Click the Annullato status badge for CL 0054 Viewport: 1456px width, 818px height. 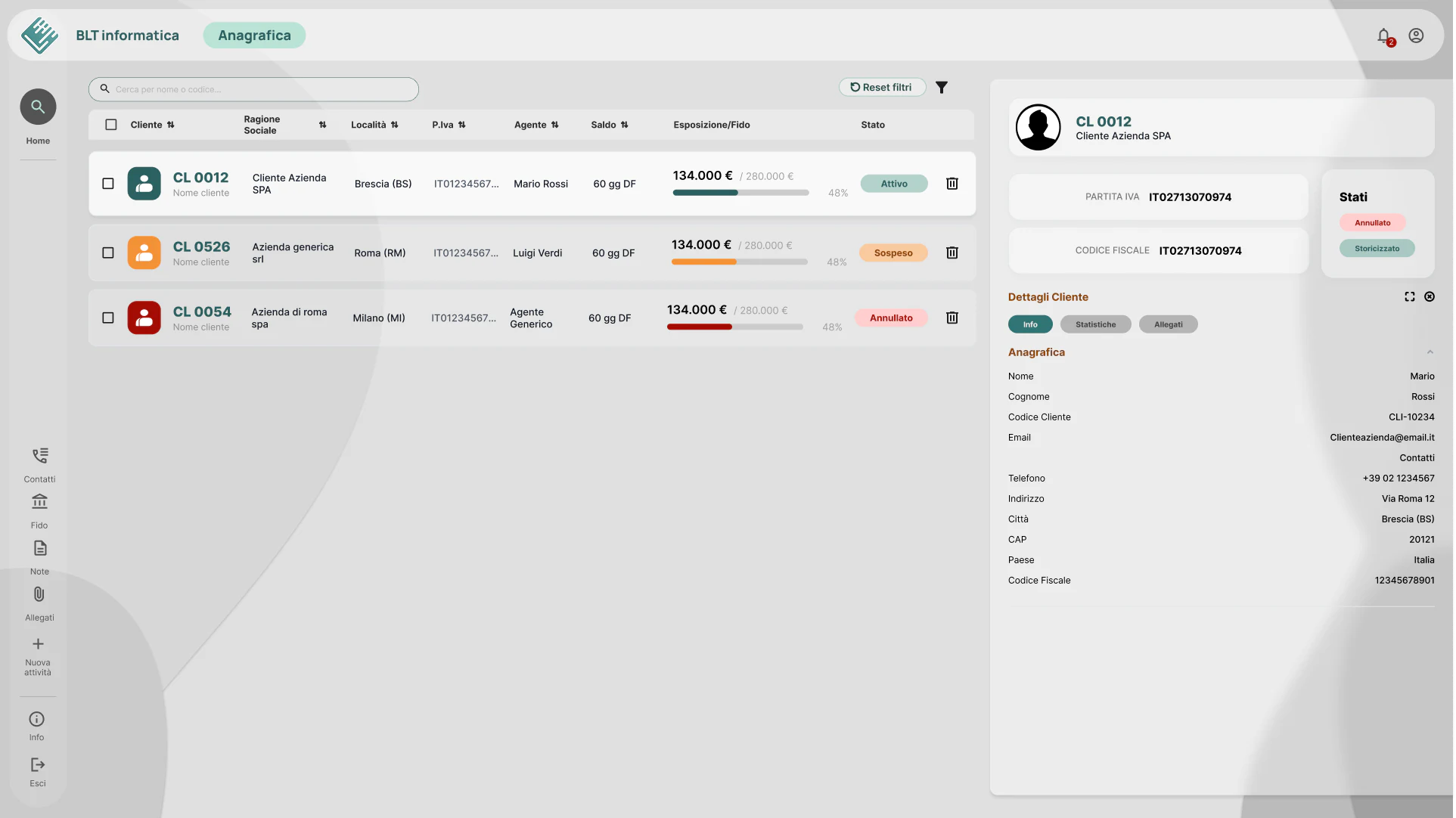click(x=891, y=318)
